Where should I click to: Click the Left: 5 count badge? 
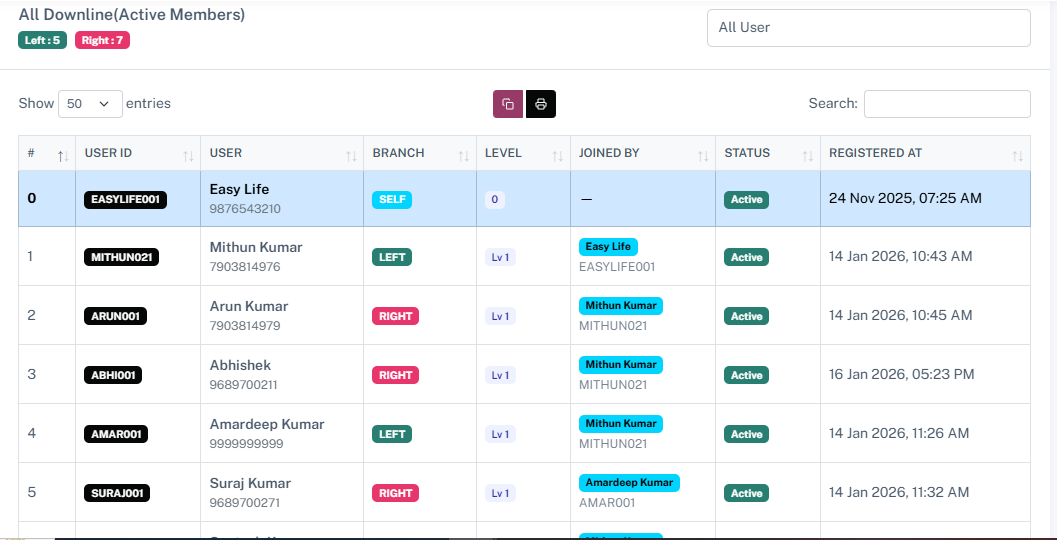[43, 40]
